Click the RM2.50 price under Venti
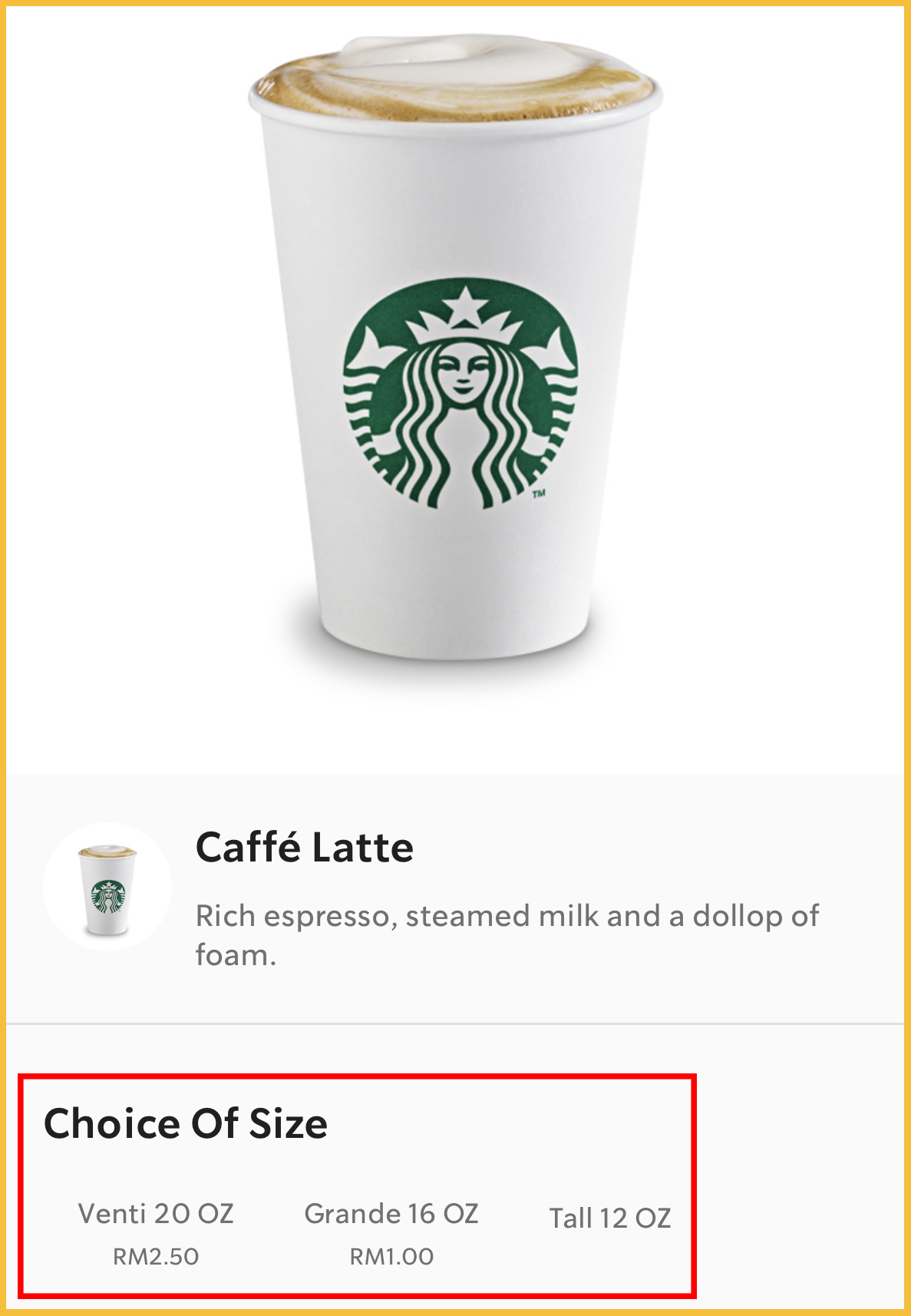The height and width of the screenshot is (1316, 911). tap(156, 1257)
